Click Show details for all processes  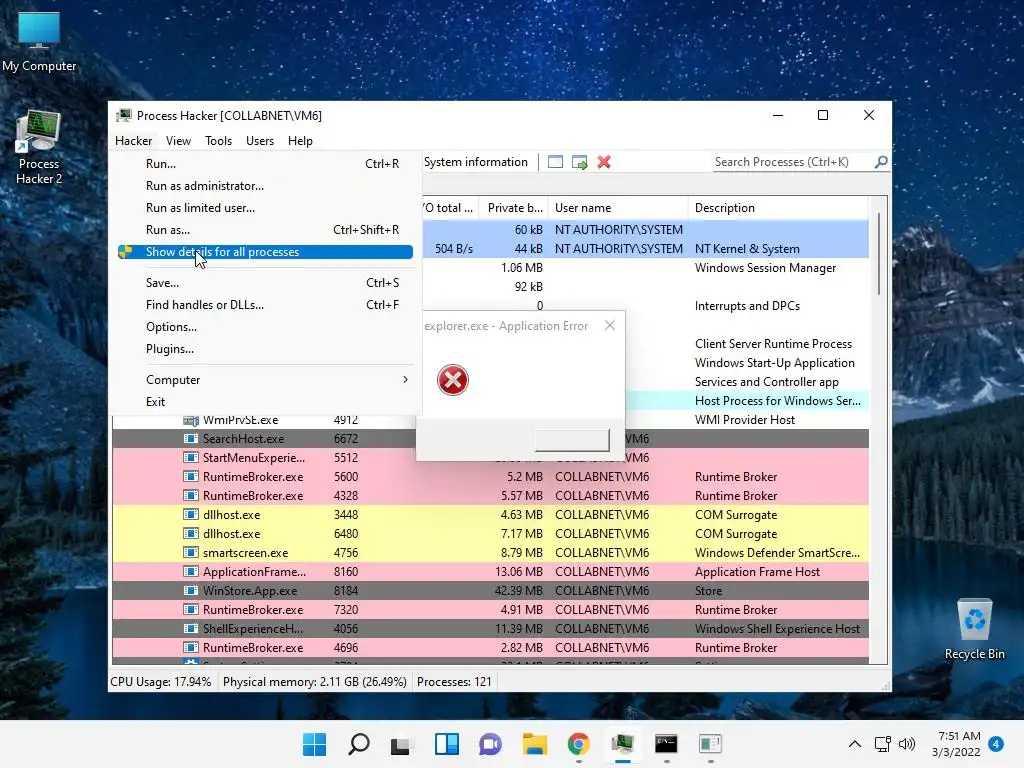265,252
